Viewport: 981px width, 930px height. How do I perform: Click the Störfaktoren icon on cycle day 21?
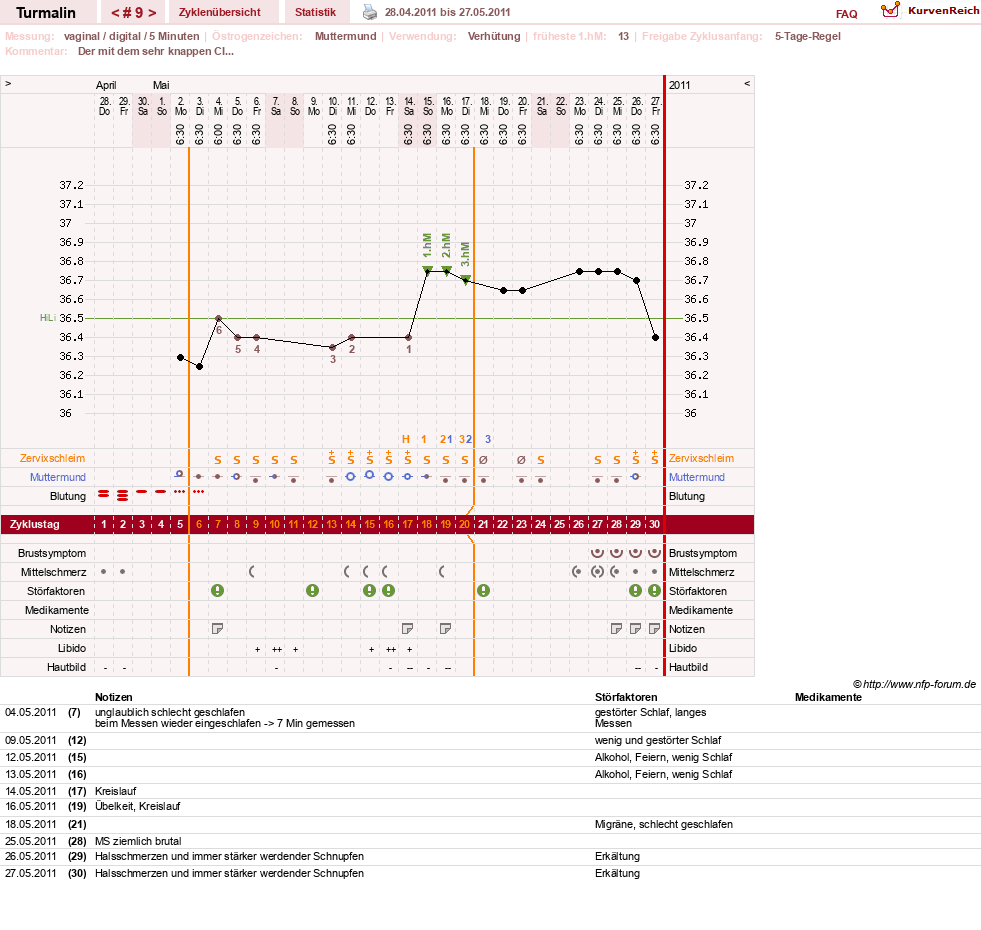(483, 590)
